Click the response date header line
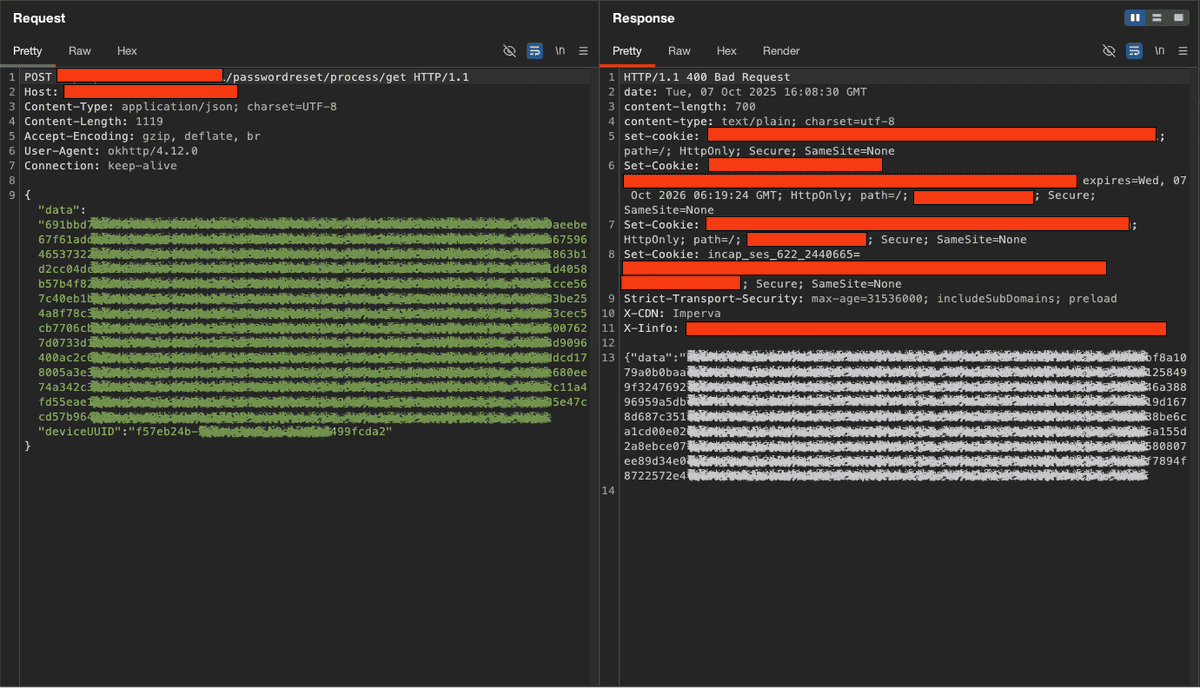The width and height of the screenshot is (1202, 688). click(745, 92)
